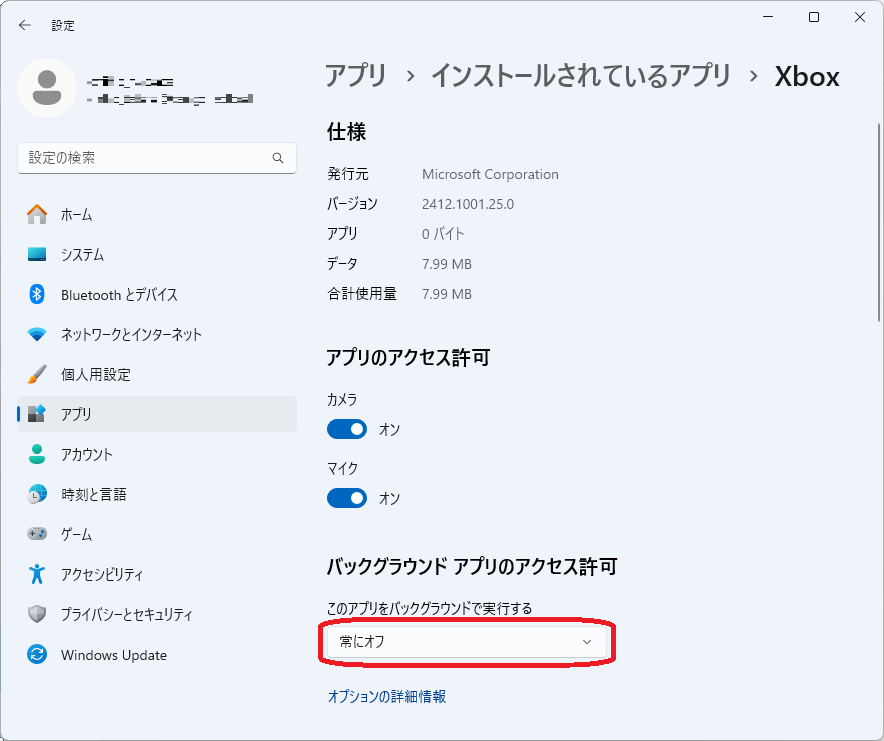Viewport: 884px width, 741px height.
Task: Click the 設定の検索 search field
Action: (145, 158)
